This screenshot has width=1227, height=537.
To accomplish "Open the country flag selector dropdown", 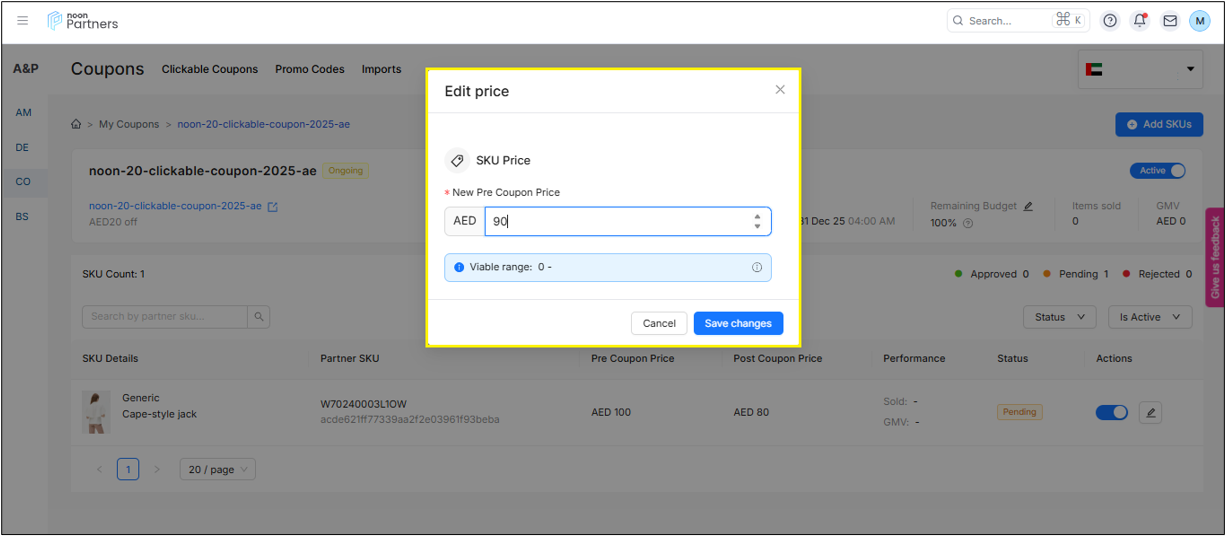I will pyautogui.click(x=1140, y=69).
